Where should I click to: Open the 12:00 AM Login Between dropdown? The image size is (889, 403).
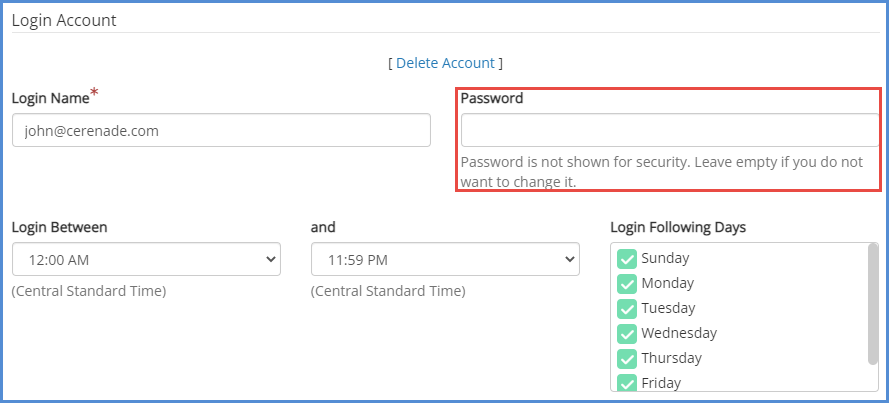coord(146,260)
